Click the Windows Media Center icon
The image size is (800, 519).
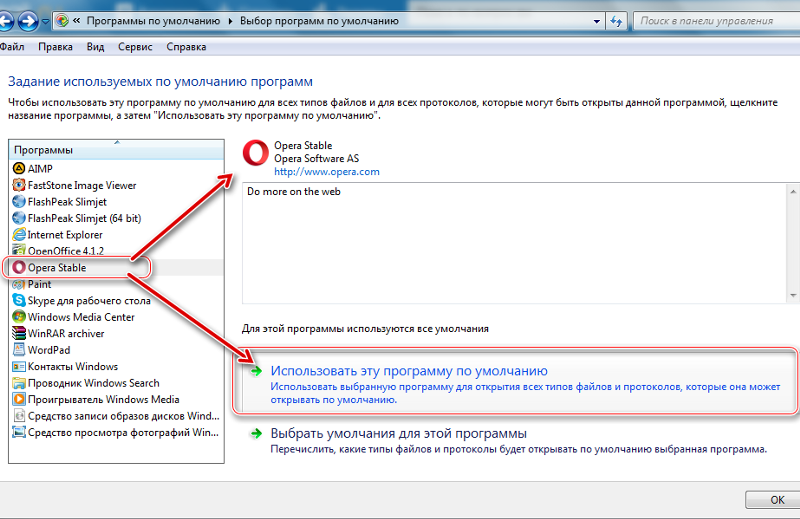tap(19, 317)
